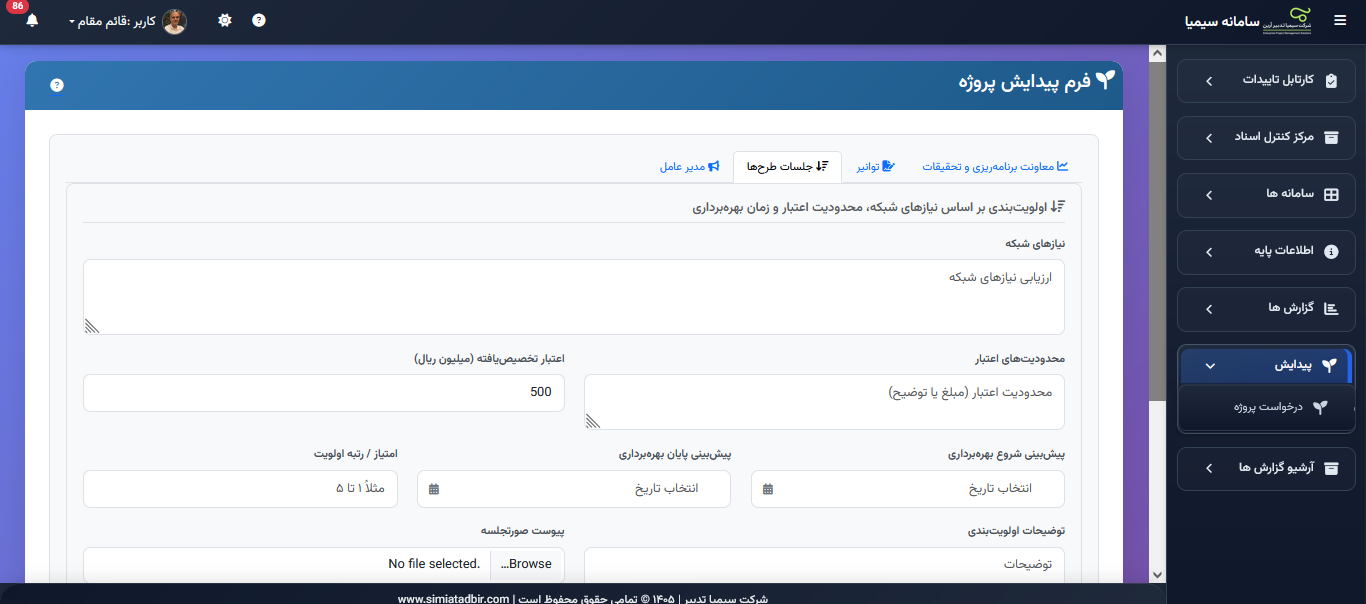Screen dimensions: 1366x604
Task: Click the امتیاز / رتبه اولویت field
Action: [240, 489]
